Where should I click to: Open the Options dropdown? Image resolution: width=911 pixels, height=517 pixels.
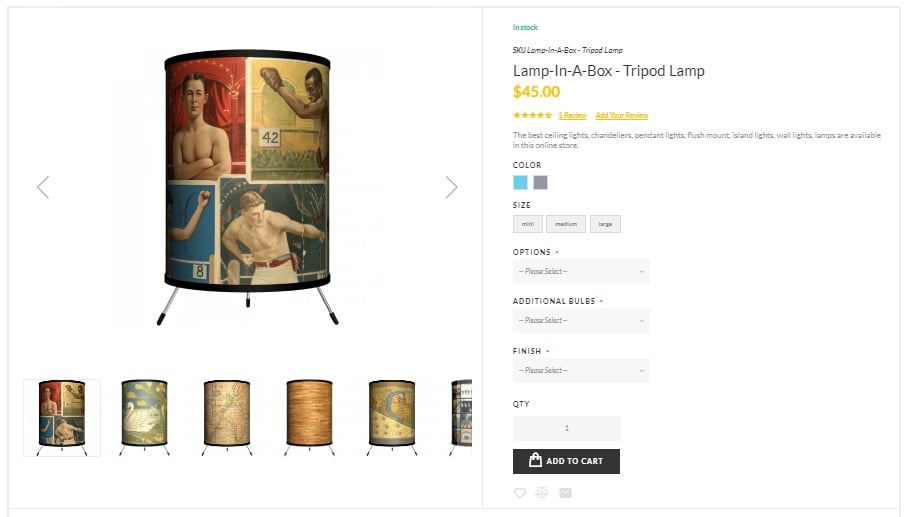click(x=581, y=271)
